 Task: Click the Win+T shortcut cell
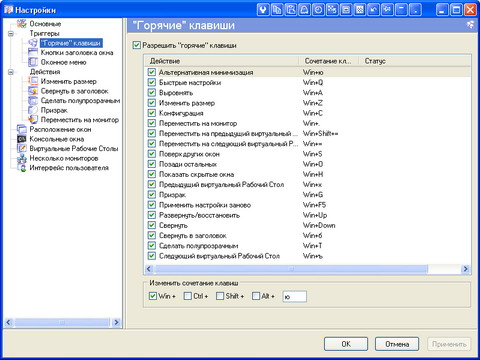click(x=312, y=246)
